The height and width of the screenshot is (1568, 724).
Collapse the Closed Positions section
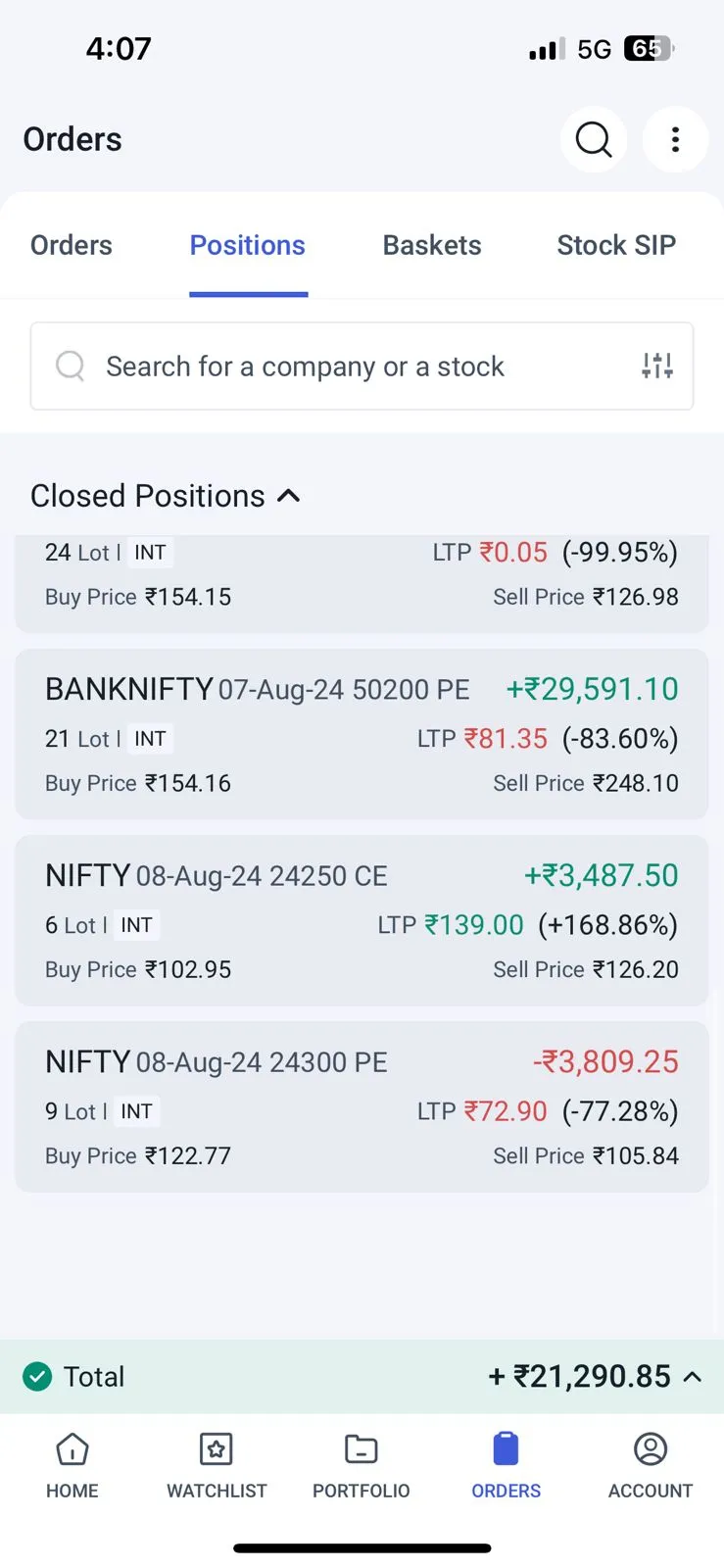tap(288, 496)
